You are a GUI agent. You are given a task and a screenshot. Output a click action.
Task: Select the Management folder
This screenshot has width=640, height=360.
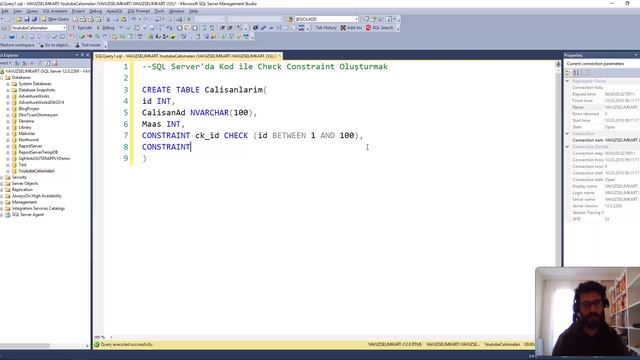pyautogui.click(x=24, y=202)
